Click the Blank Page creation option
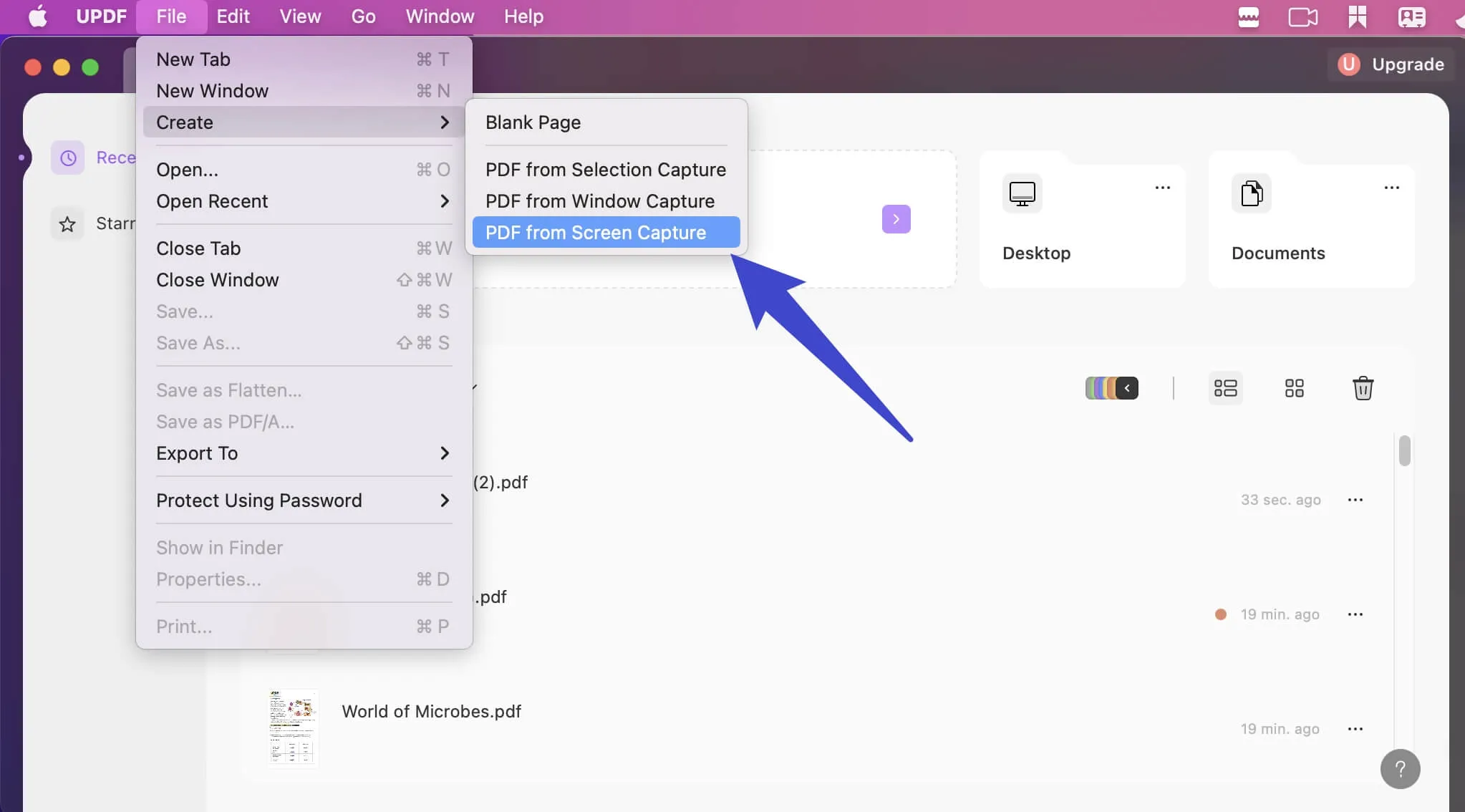Screen dimensions: 1465x812 point(531,122)
